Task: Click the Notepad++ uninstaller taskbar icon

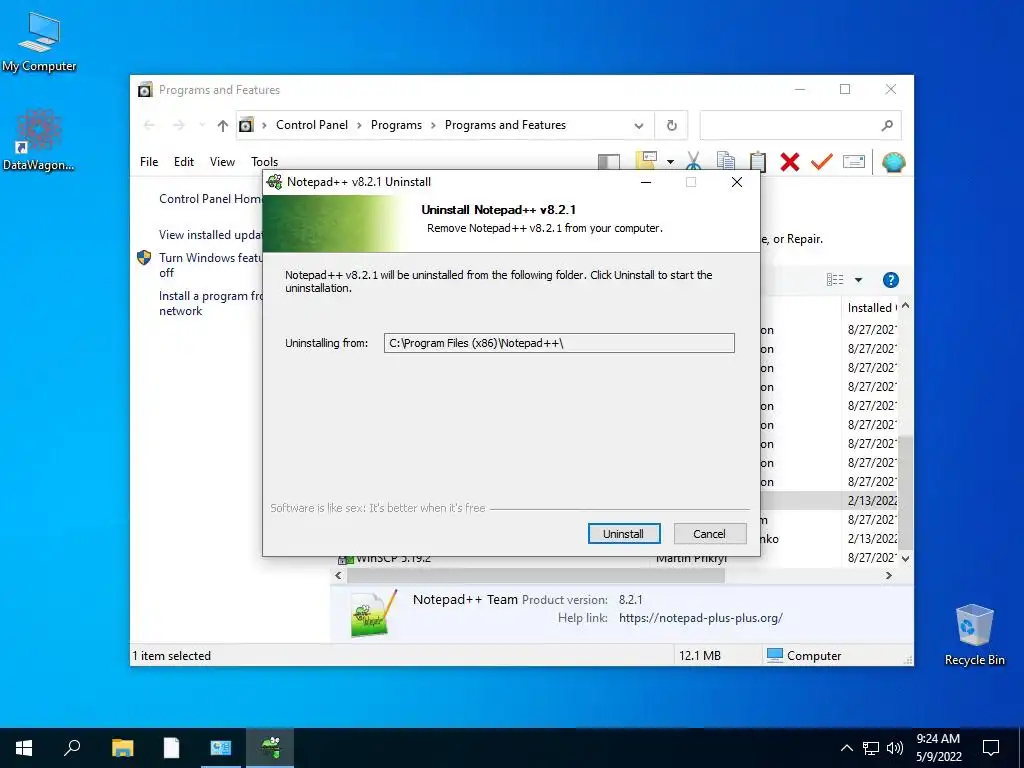Action: 270,748
